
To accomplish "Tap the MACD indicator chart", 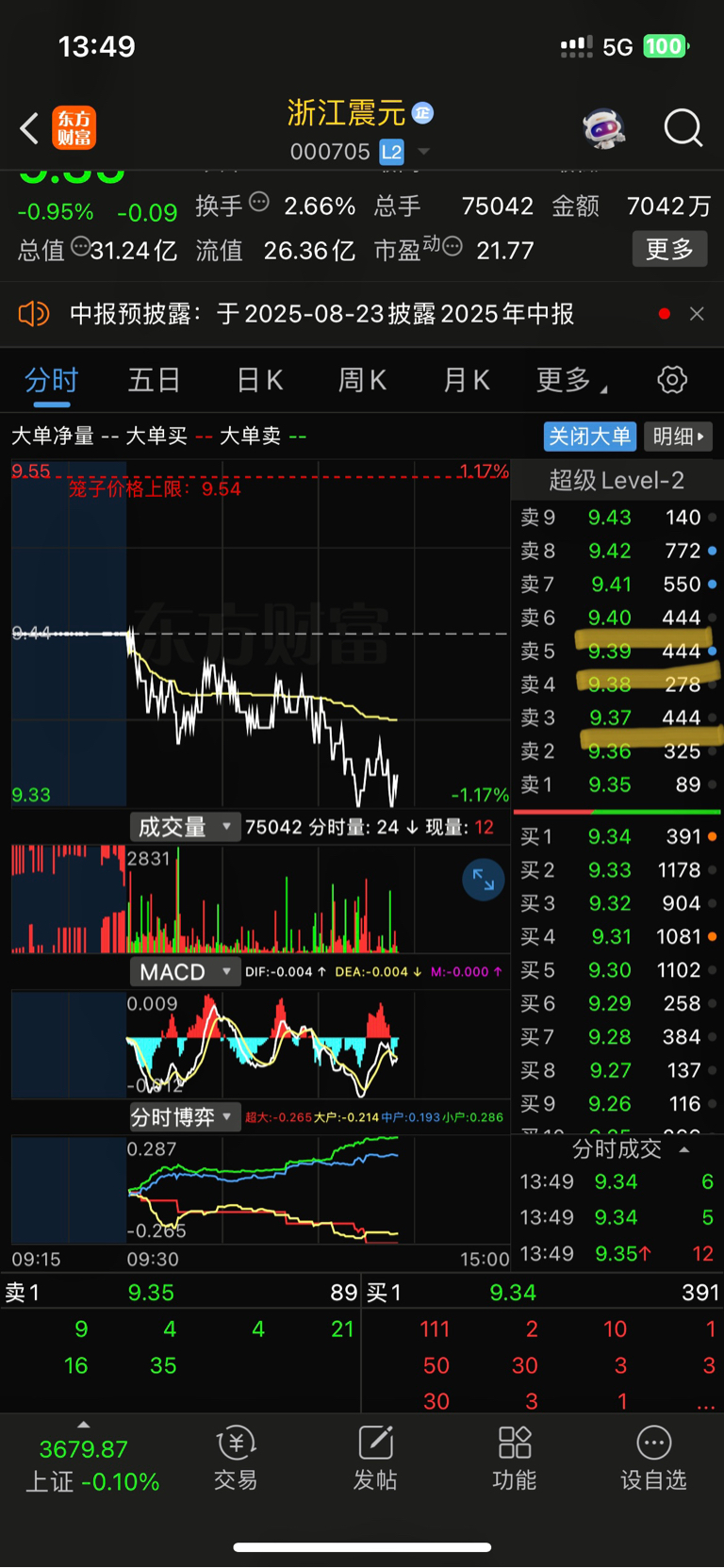I will 260,1044.
